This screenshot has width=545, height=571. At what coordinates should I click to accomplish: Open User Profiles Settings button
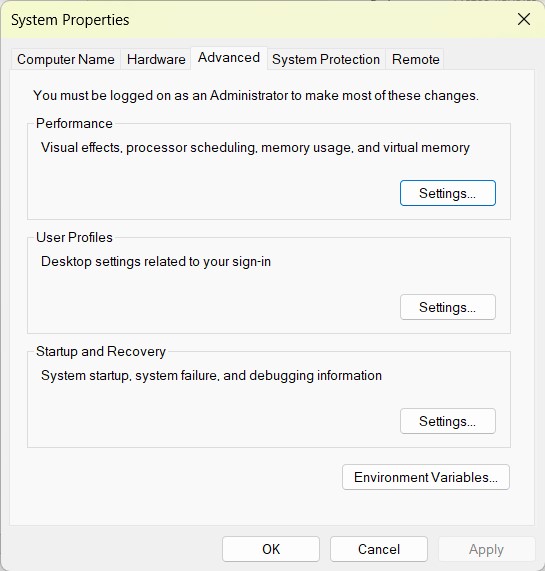coord(448,307)
